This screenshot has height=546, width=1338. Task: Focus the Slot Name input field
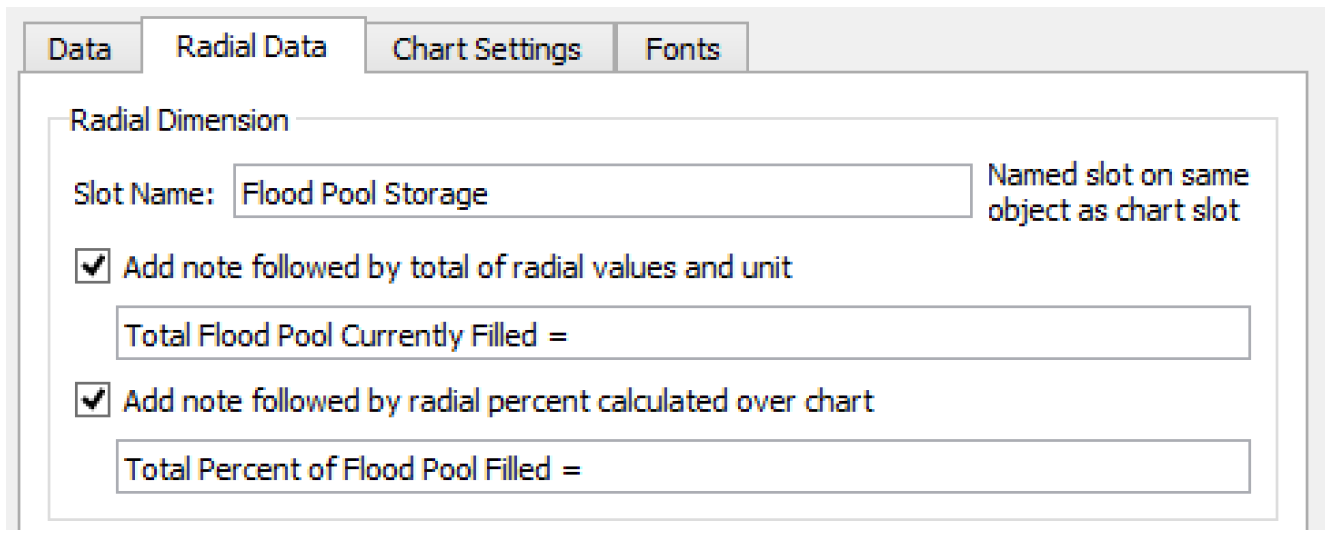(x=602, y=193)
